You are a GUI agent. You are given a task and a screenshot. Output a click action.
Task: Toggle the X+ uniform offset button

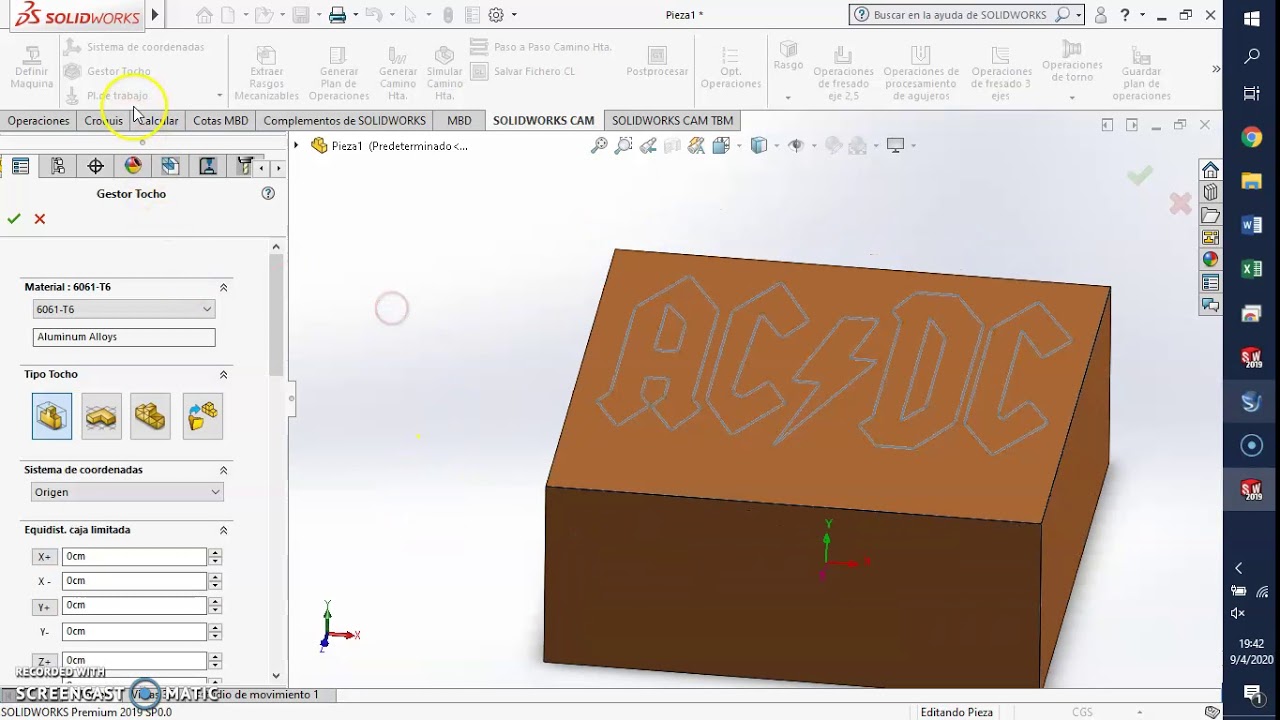tap(44, 557)
